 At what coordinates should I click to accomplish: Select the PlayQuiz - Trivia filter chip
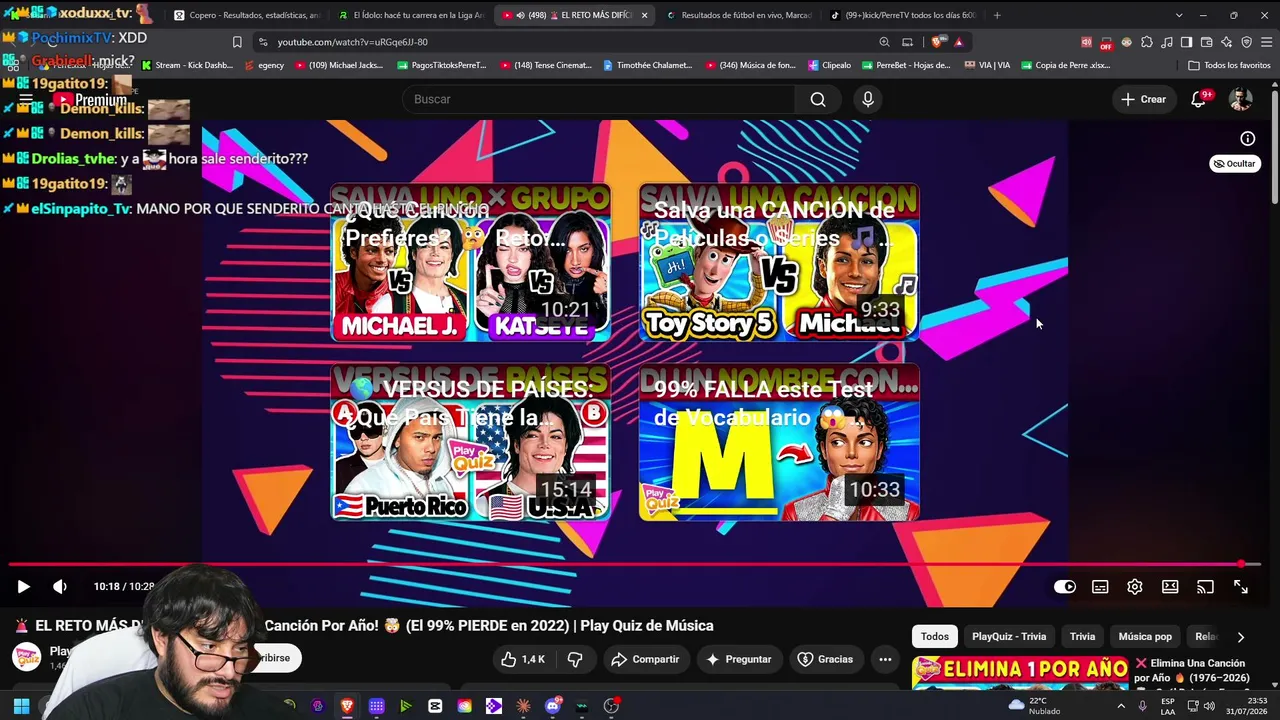click(1009, 636)
